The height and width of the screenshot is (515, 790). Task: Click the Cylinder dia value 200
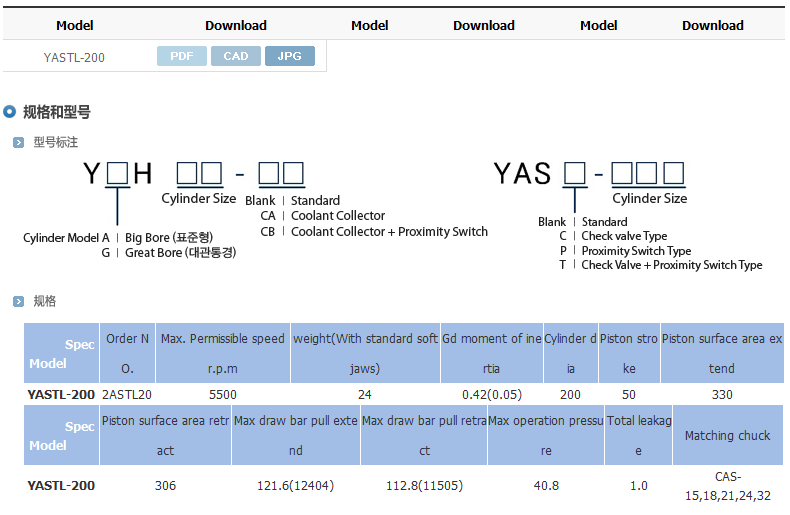[x=570, y=395]
